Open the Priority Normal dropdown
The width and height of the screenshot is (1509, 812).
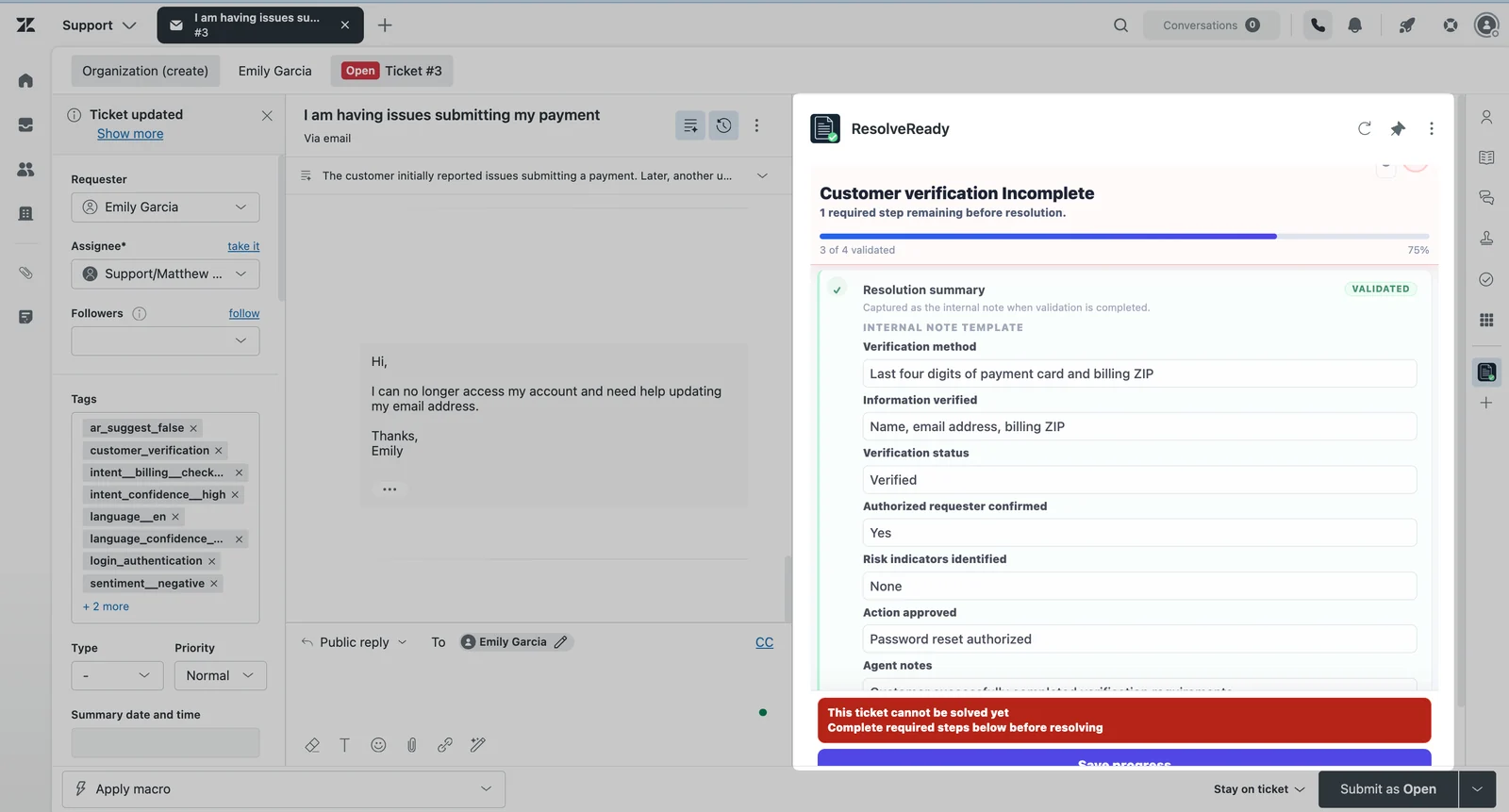[x=221, y=675]
